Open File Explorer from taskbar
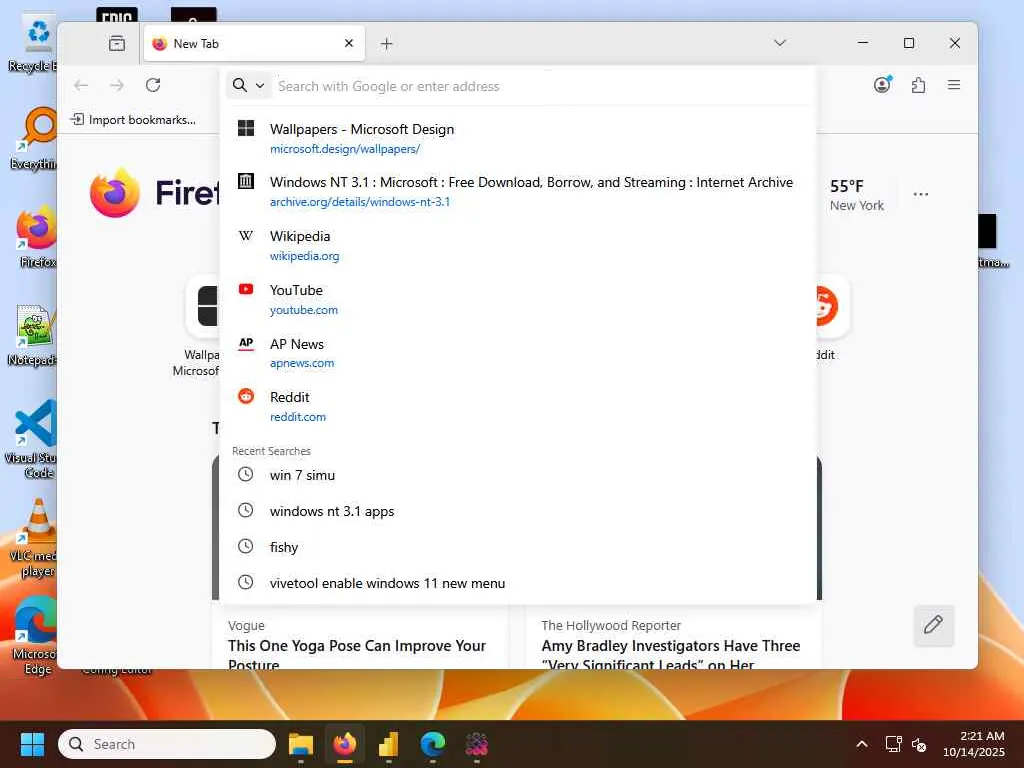Screen dimensions: 1024x768 300,744
